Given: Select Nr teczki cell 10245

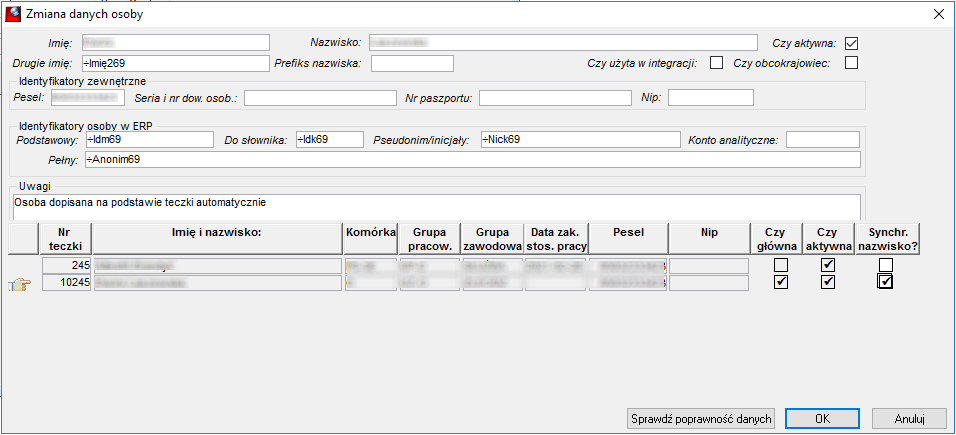Looking at the screenshot, I should pos(67,282).
